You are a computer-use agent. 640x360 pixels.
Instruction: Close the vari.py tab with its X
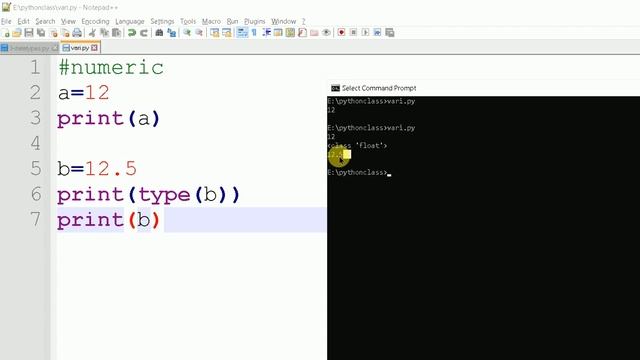(x=94, y=48)
